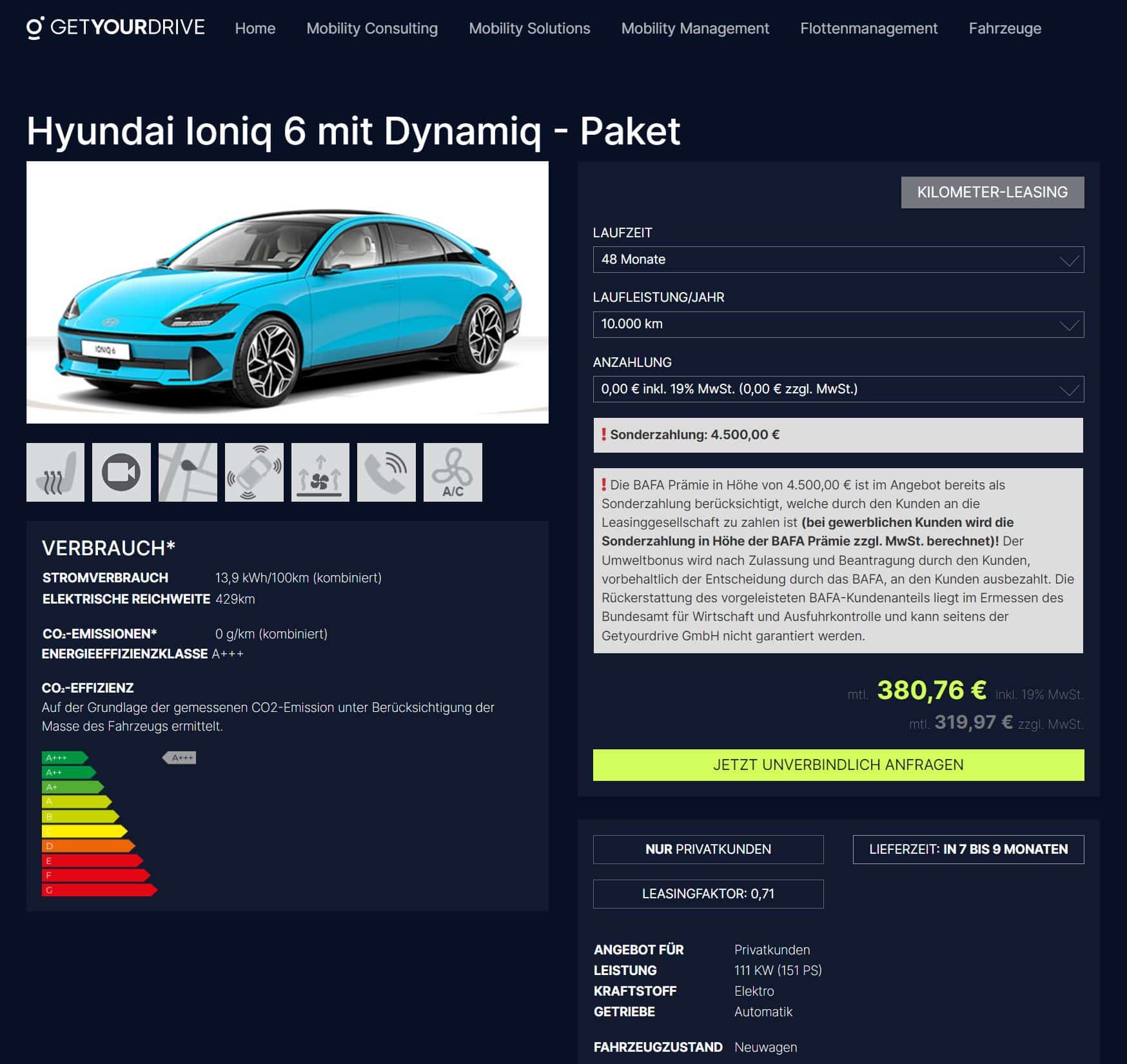Image resolution: width=1127 pixels, height=1064 pixels.
Task: Click the 0 g/km emissions value
Action: click(271, 634)
